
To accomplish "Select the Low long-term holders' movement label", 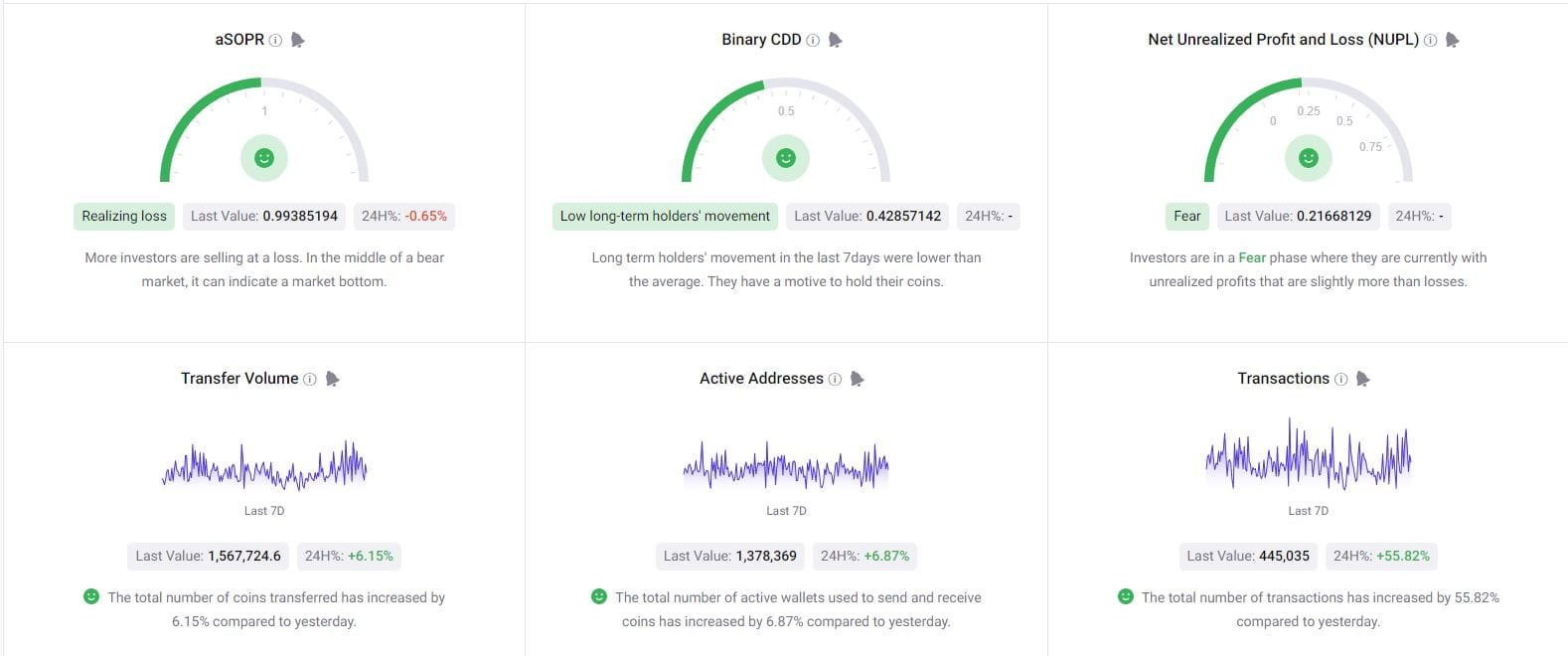I will coord(664,216).
